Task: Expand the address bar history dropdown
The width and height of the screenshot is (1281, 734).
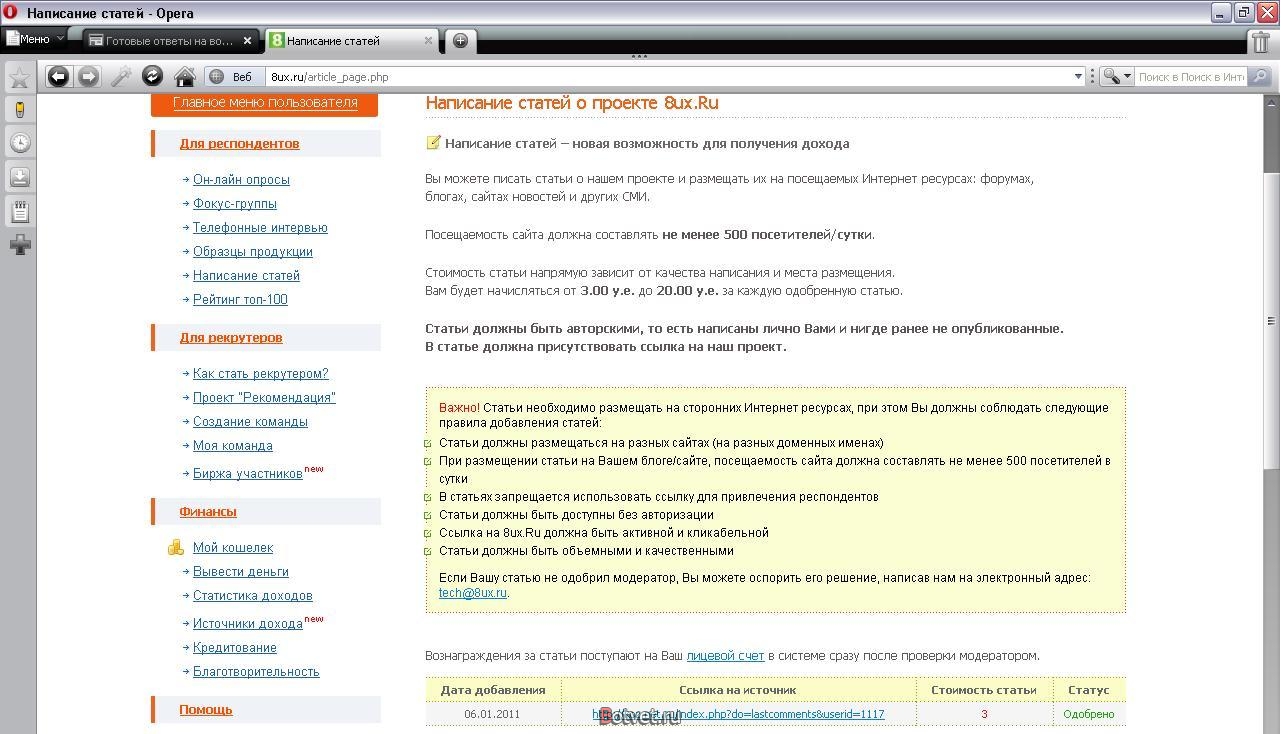Action: (1078, 77)
